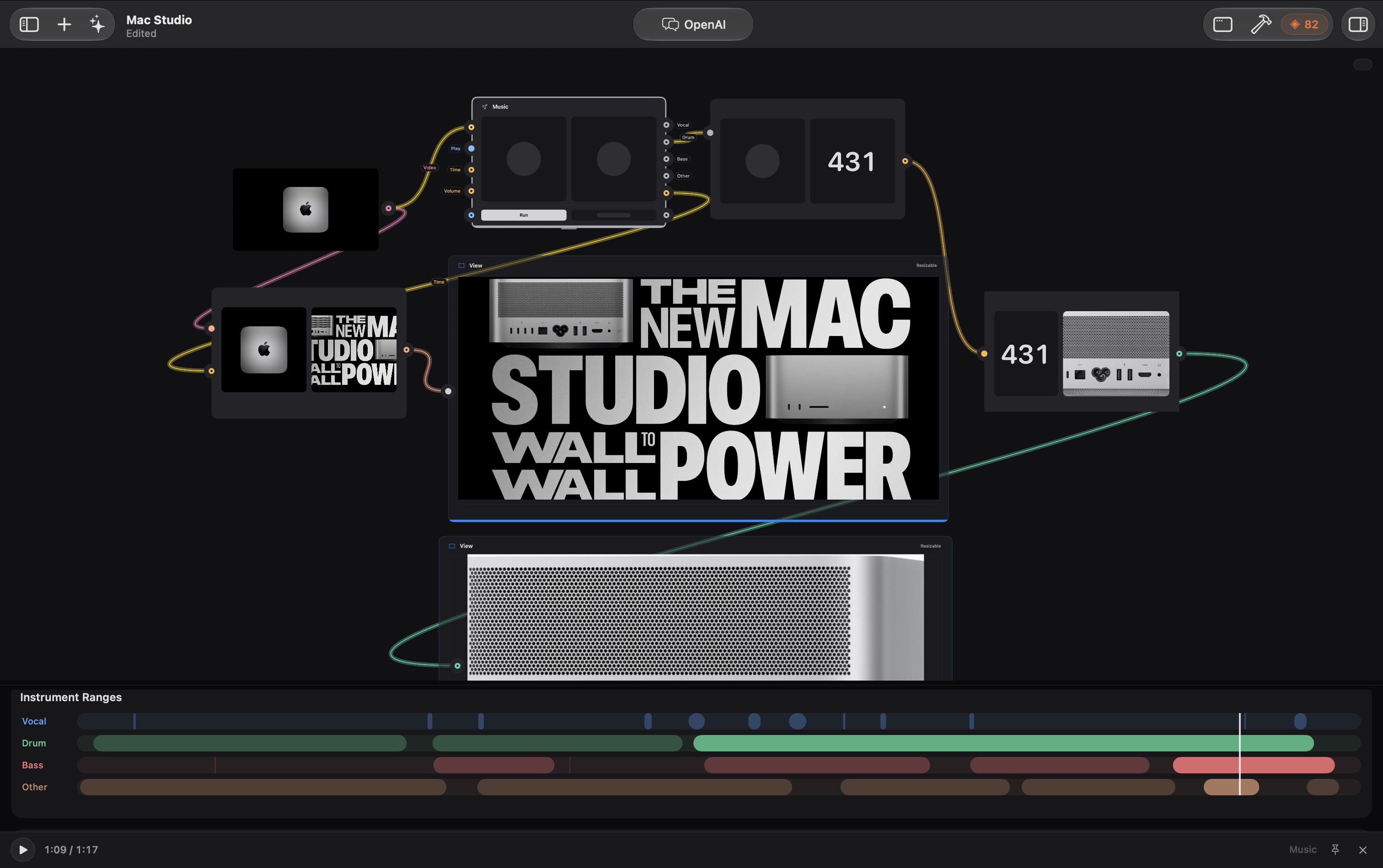Click the Volume port label
This screenshot has height=868, width=1383.
pyautogui.click(x=452, y=191)
